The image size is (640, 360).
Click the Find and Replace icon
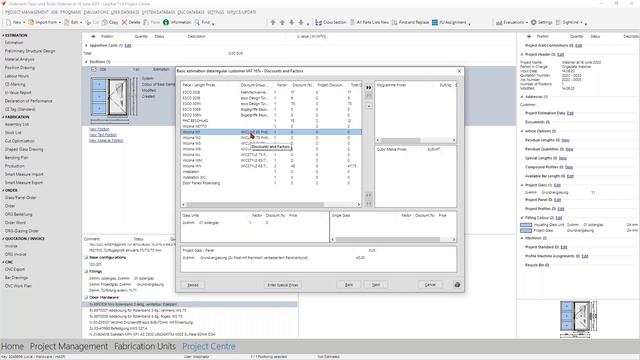click(x=394, y=22)
